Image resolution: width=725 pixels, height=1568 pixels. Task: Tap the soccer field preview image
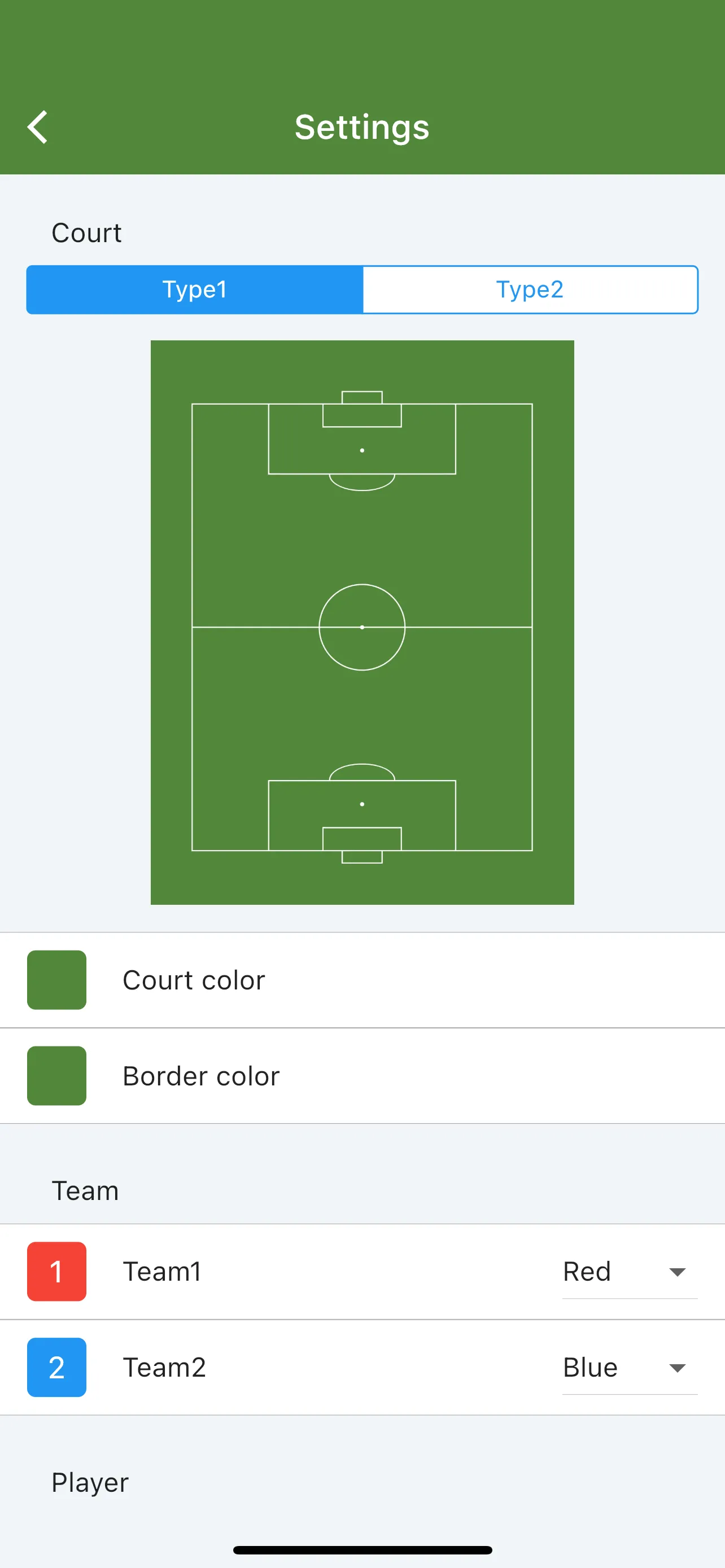[362, 622]
